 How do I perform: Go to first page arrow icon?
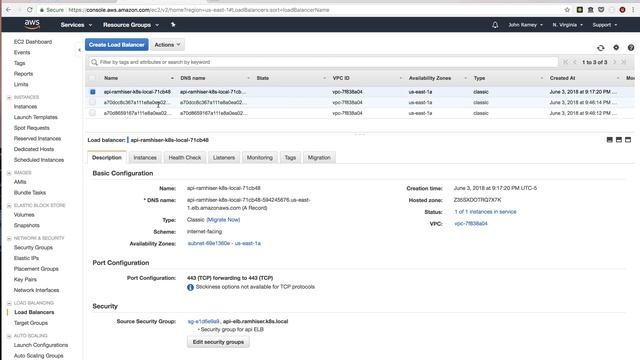click(565, 62)
